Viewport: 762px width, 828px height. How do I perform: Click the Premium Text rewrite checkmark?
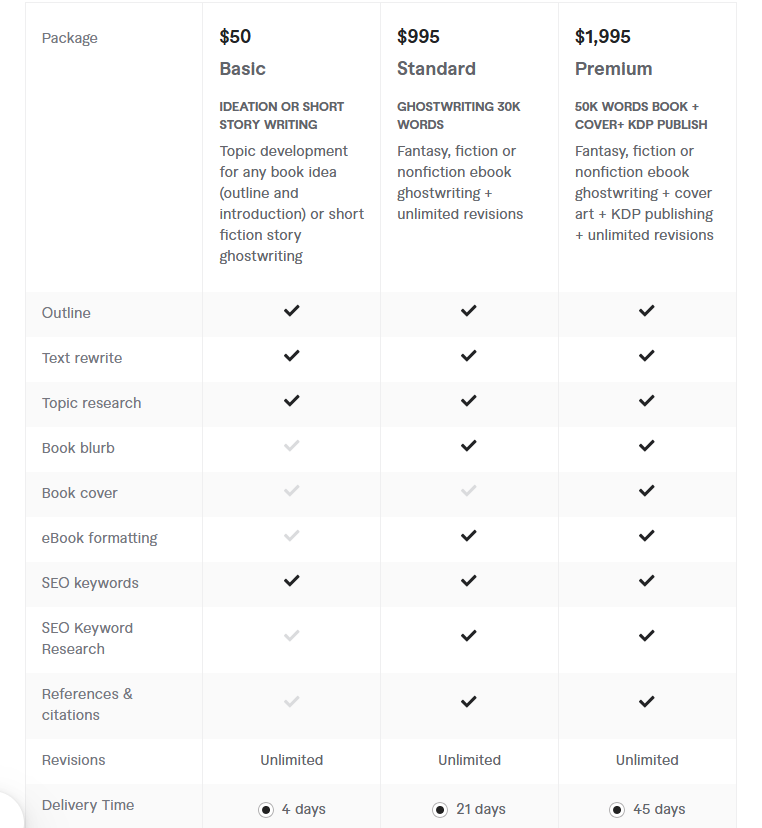point(646,356)
